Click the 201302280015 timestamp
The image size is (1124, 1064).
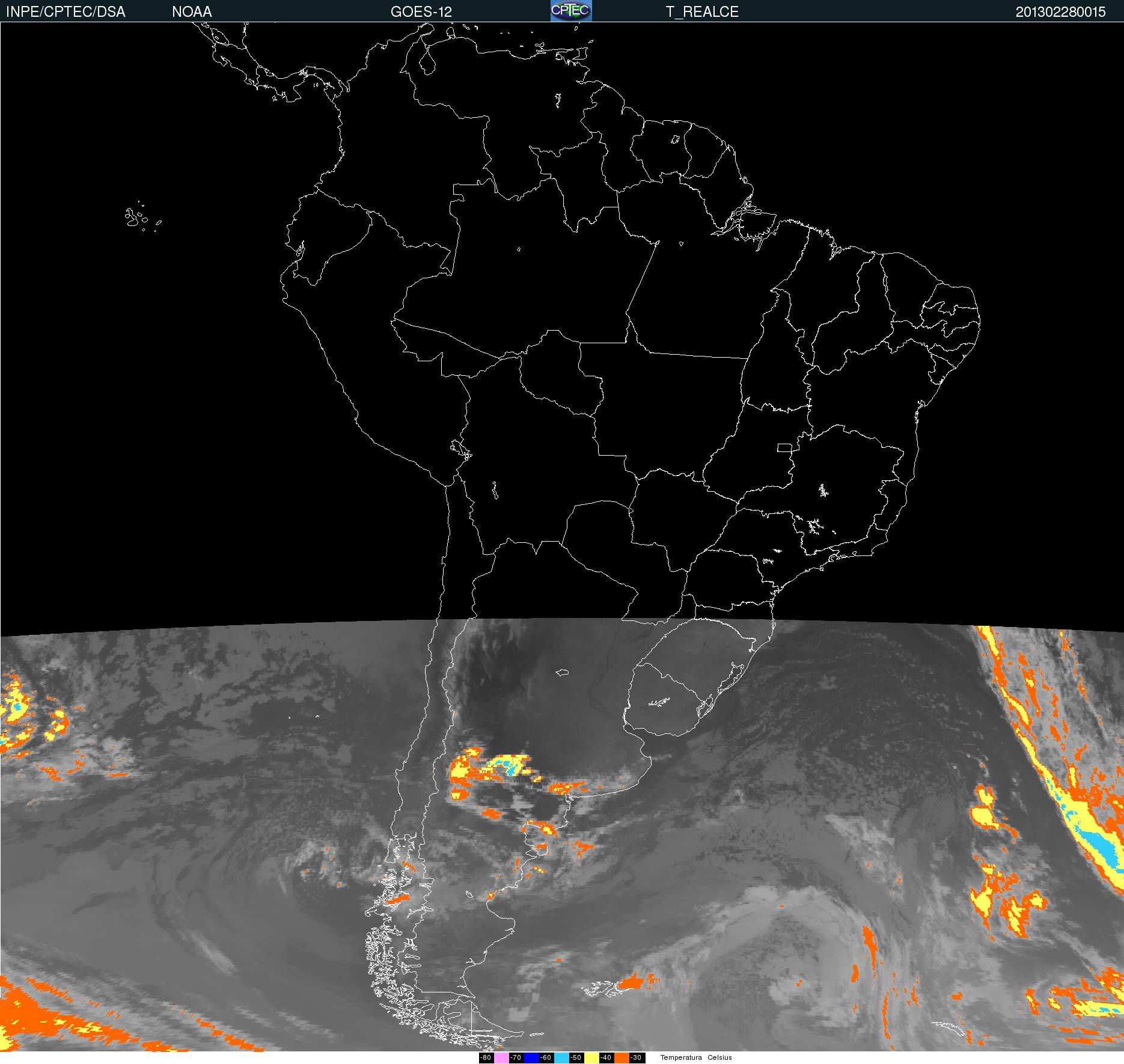point(1061,11)
